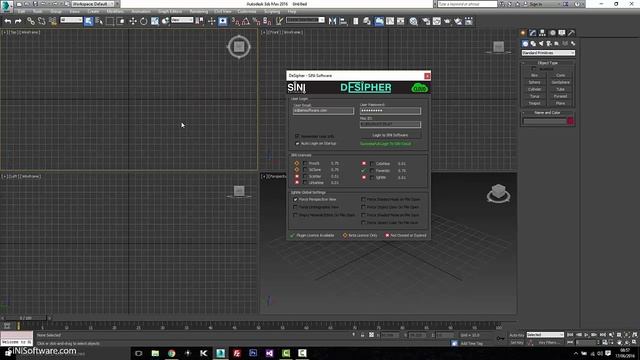Open the Hierarchy command panel tab
The height and width of the screenshot is (360, 640).
(x=542, y=33)
